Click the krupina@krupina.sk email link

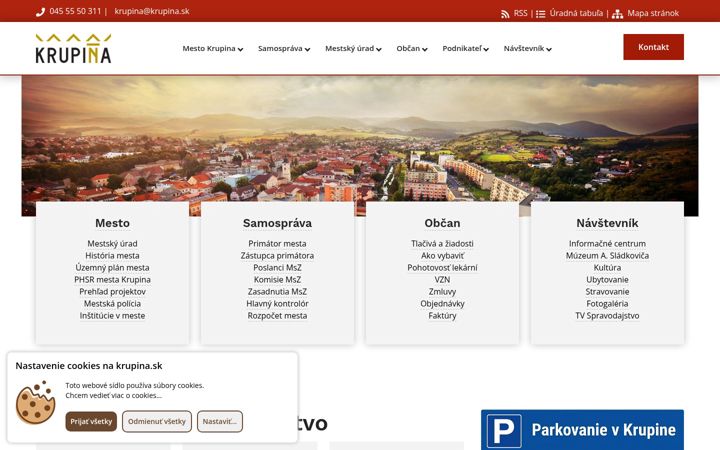pyautogui.click(x=152, y=11)
